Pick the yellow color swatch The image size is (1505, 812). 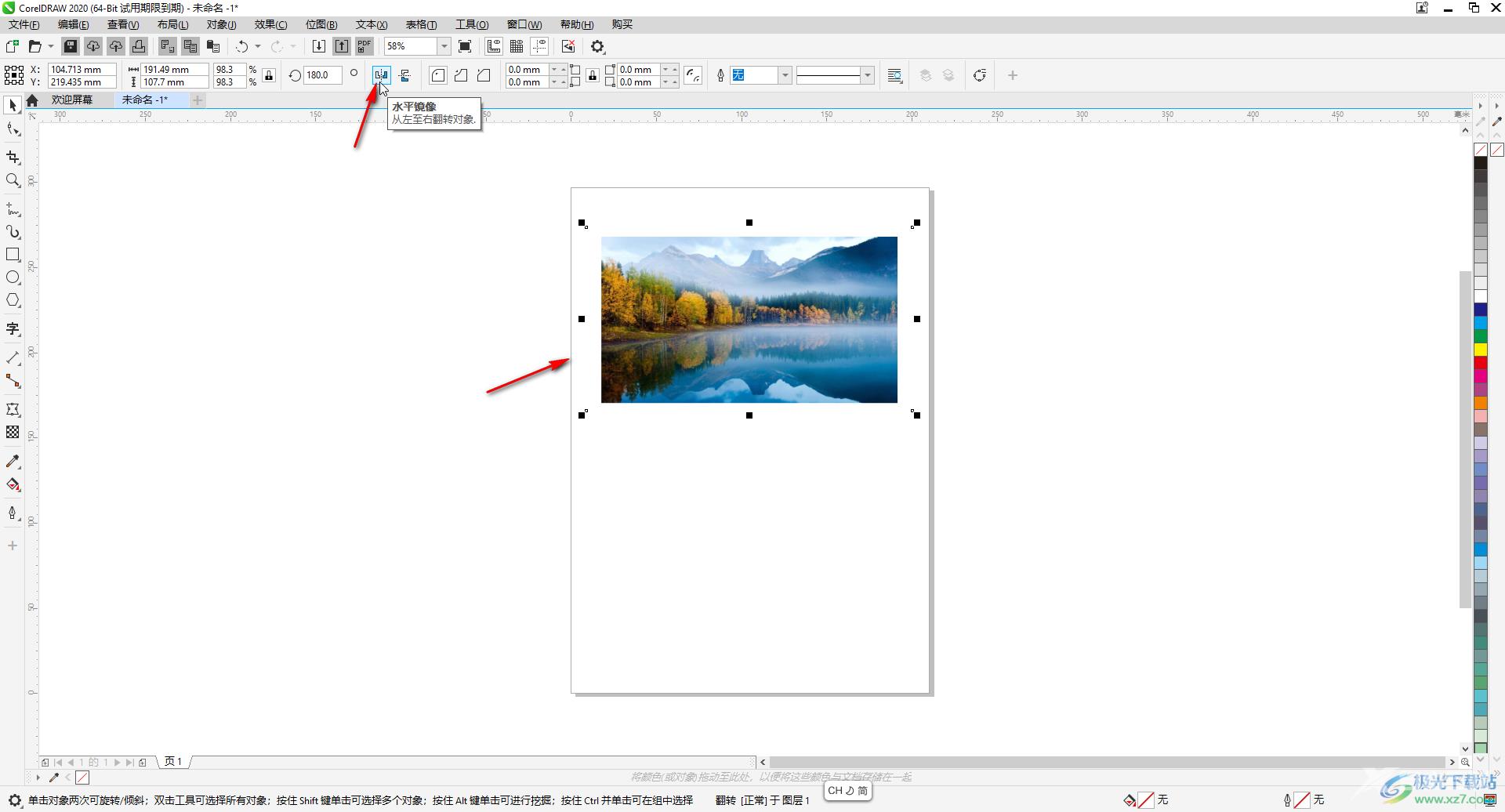click(x=1481, y=349)
